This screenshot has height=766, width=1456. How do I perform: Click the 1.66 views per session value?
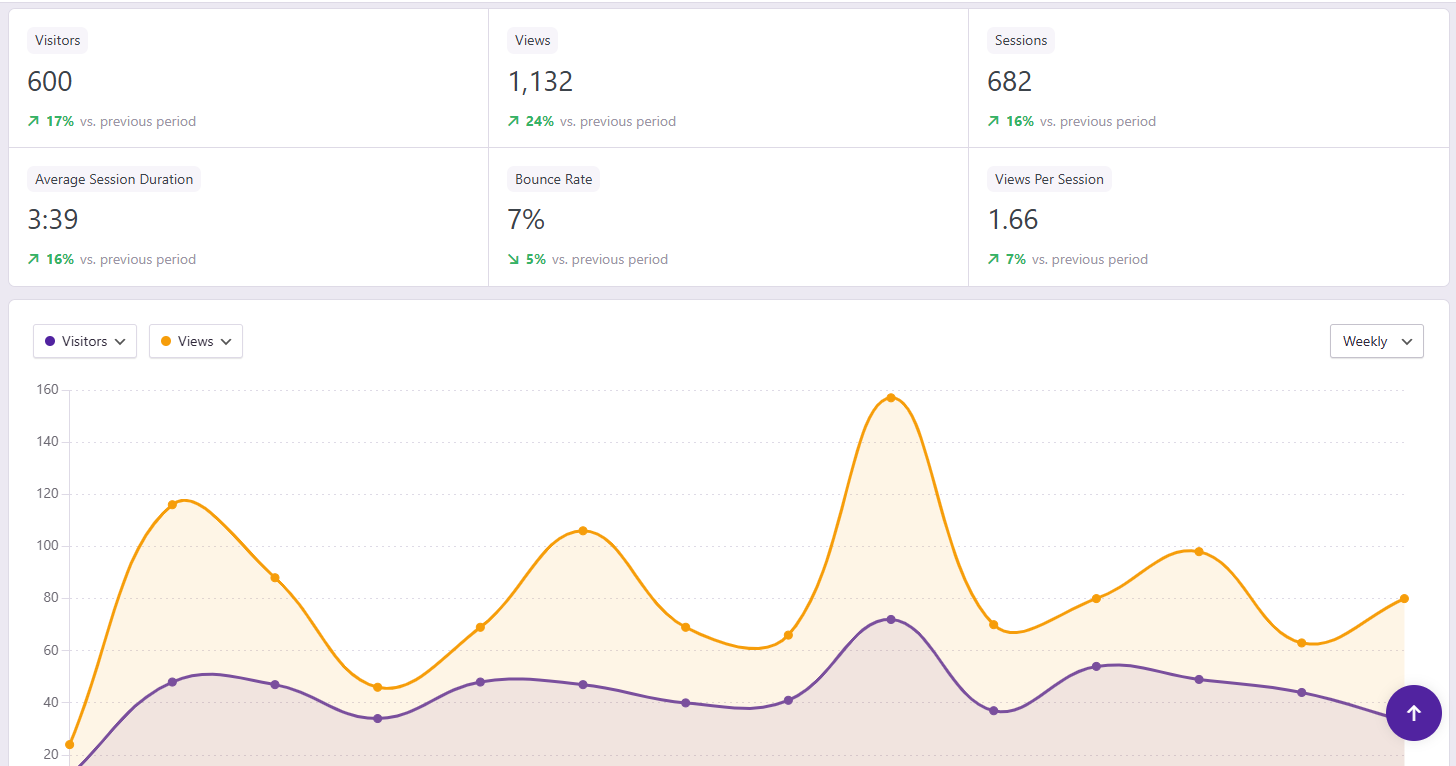(x=1013, y=219)
